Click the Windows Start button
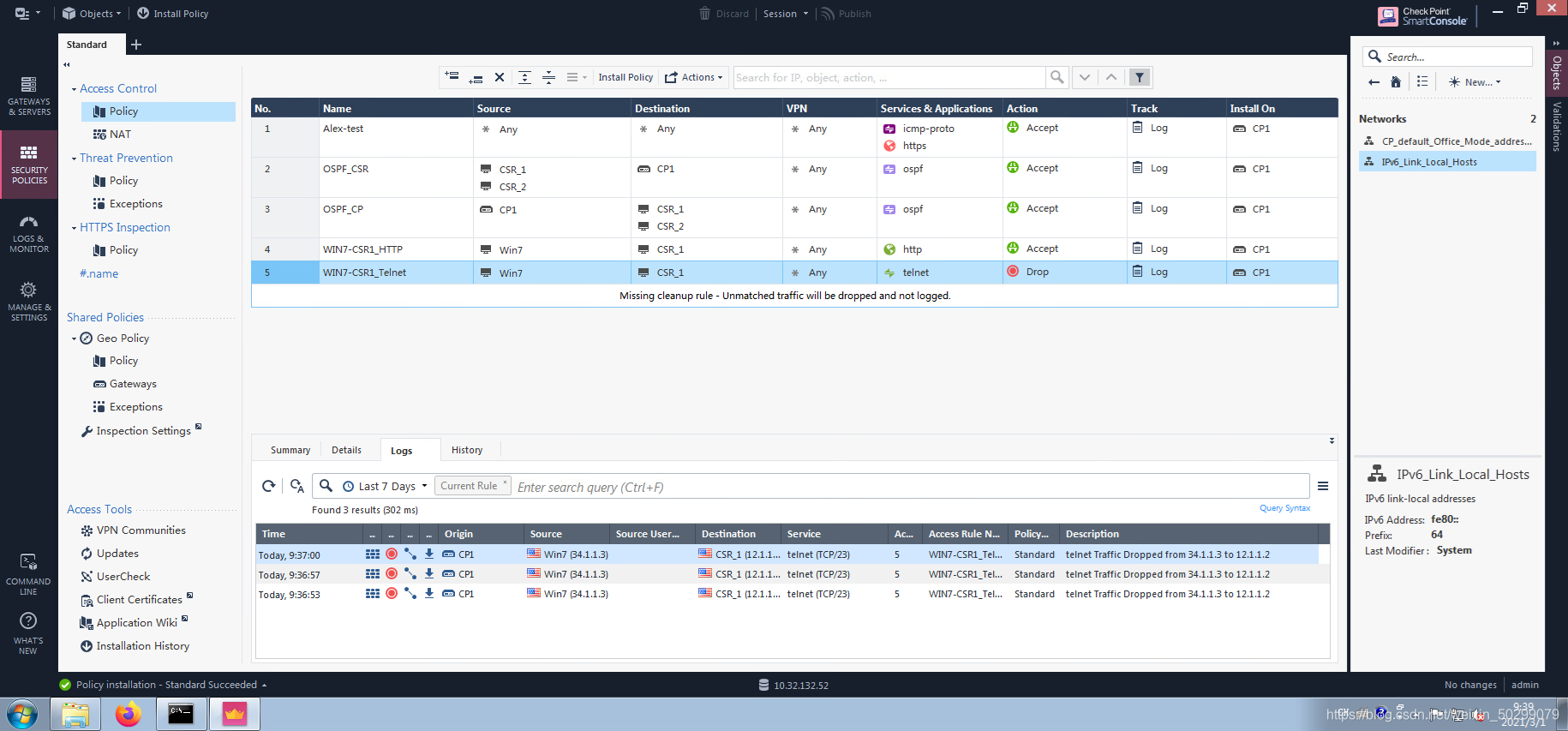This screenshot has height=731, width=1568. [x=22, y=714]
